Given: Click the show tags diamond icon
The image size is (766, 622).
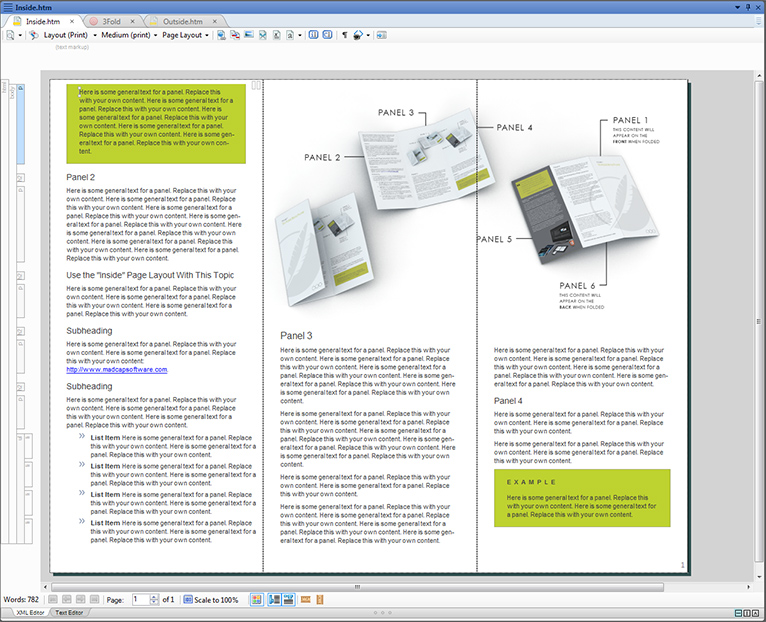Looking at the screenshot, I should pos(358,35).
